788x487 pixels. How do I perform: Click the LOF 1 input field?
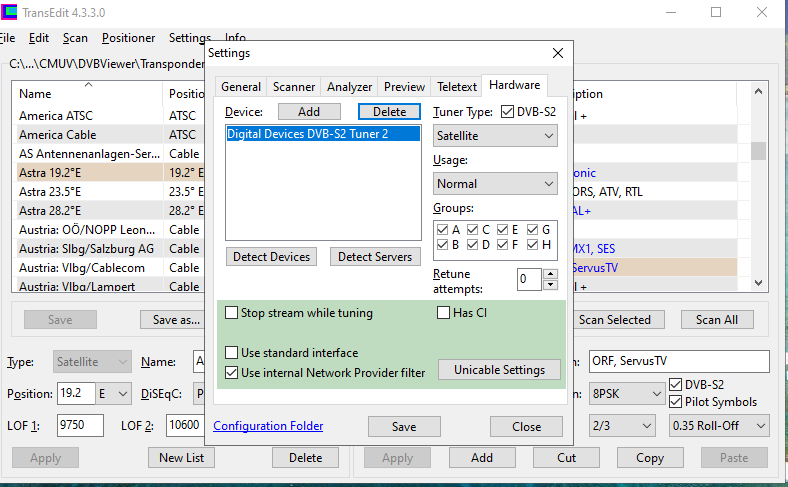tap(79, 426)
